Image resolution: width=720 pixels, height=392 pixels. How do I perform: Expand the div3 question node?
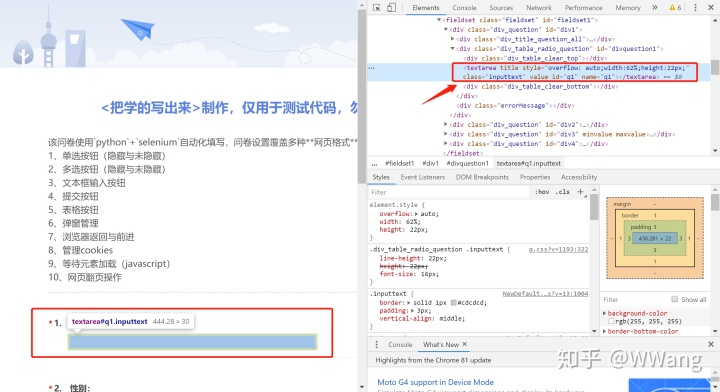[x=446, y=134]
